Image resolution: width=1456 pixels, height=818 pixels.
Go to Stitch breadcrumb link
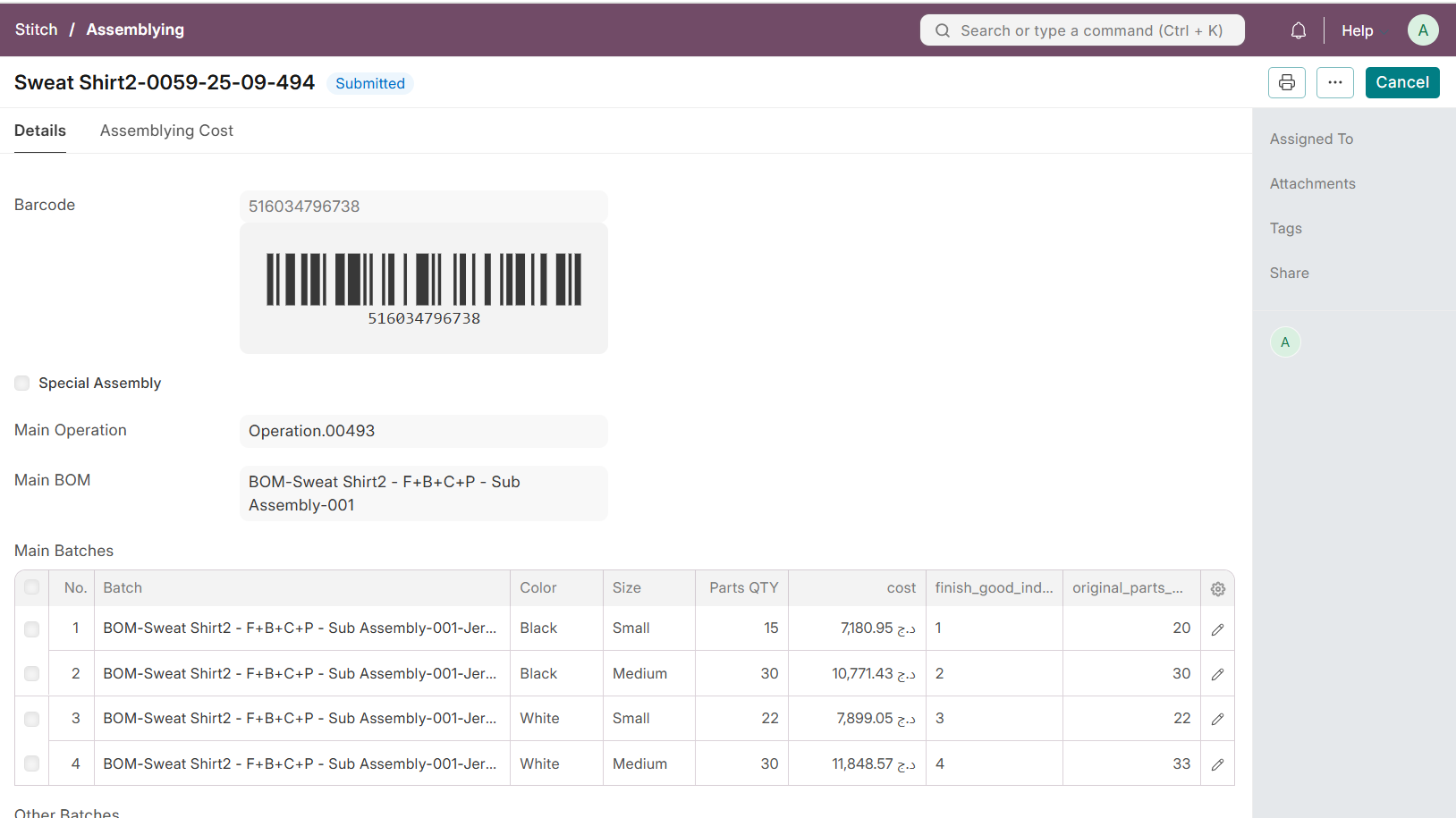pos(36,30)
